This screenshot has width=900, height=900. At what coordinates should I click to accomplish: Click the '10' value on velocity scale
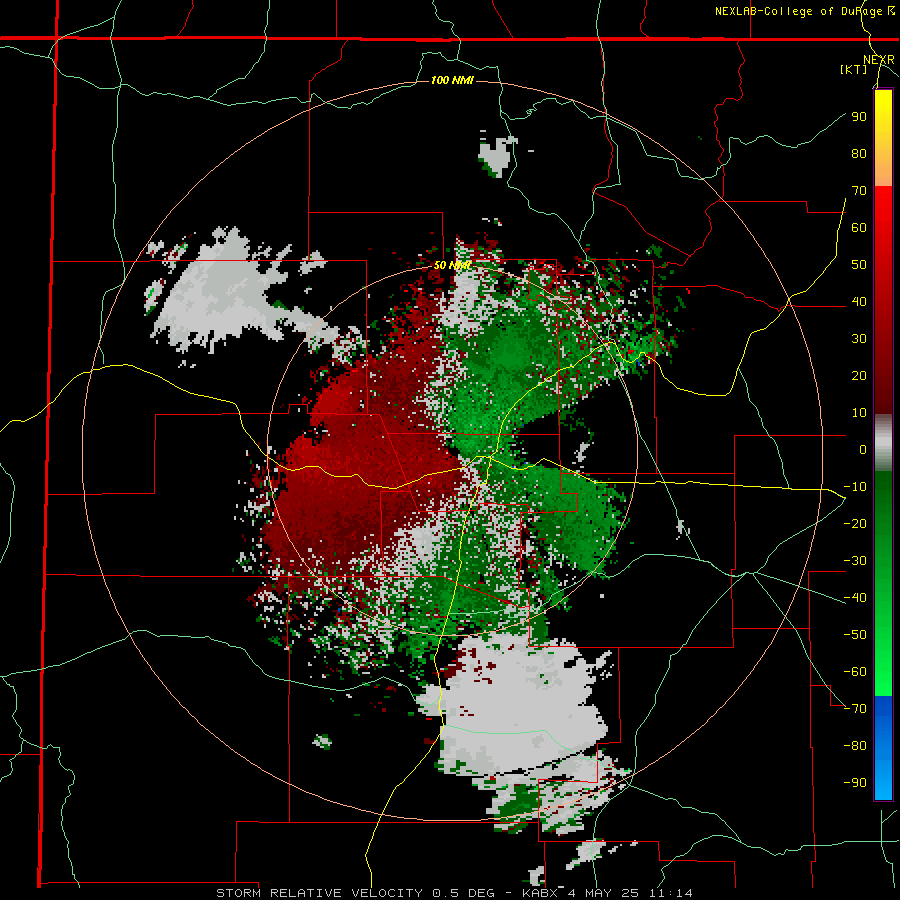pyautogui.click(x=859, y=413)
